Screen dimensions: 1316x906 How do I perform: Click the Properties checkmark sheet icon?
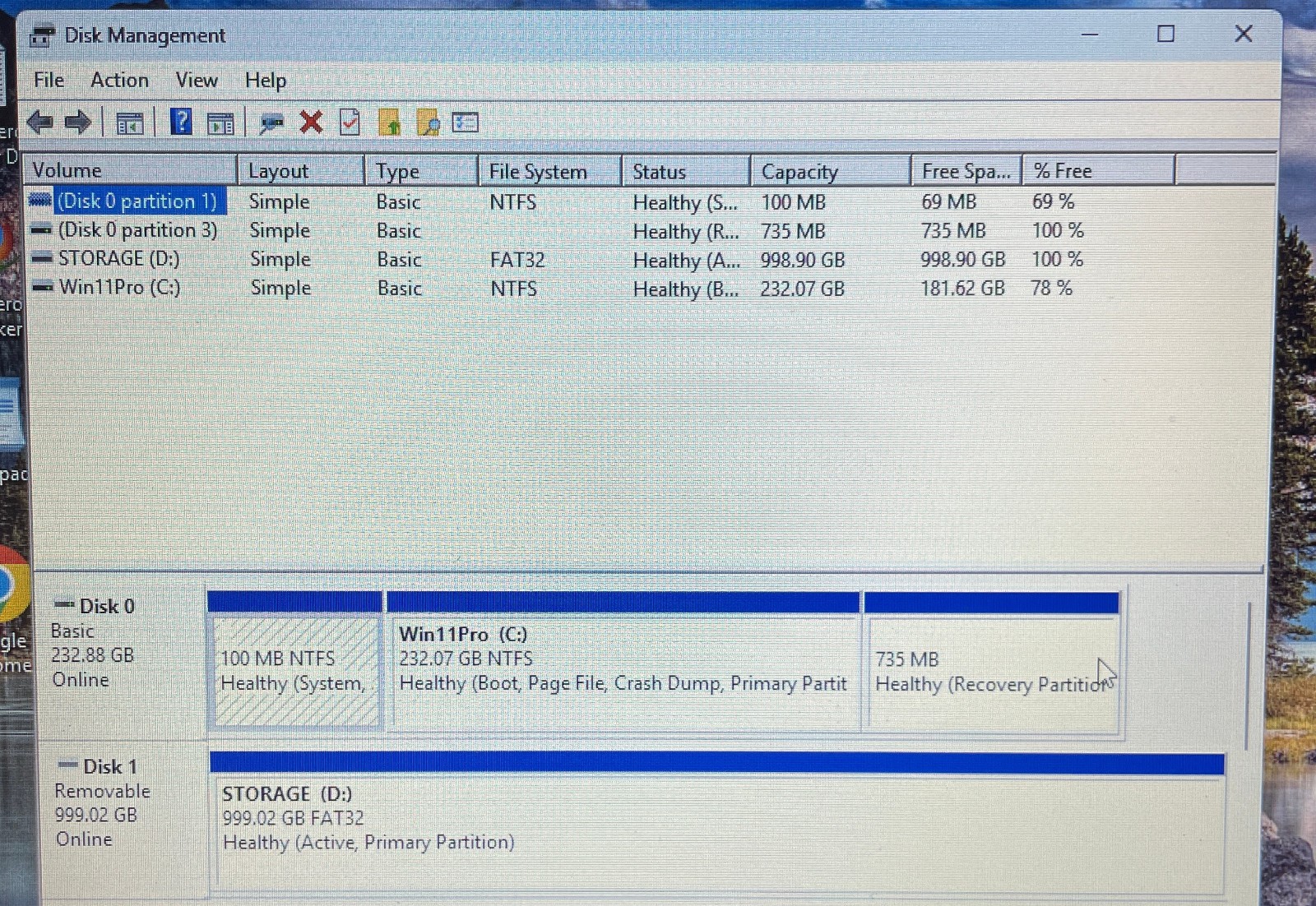click(x=350, y=122)
